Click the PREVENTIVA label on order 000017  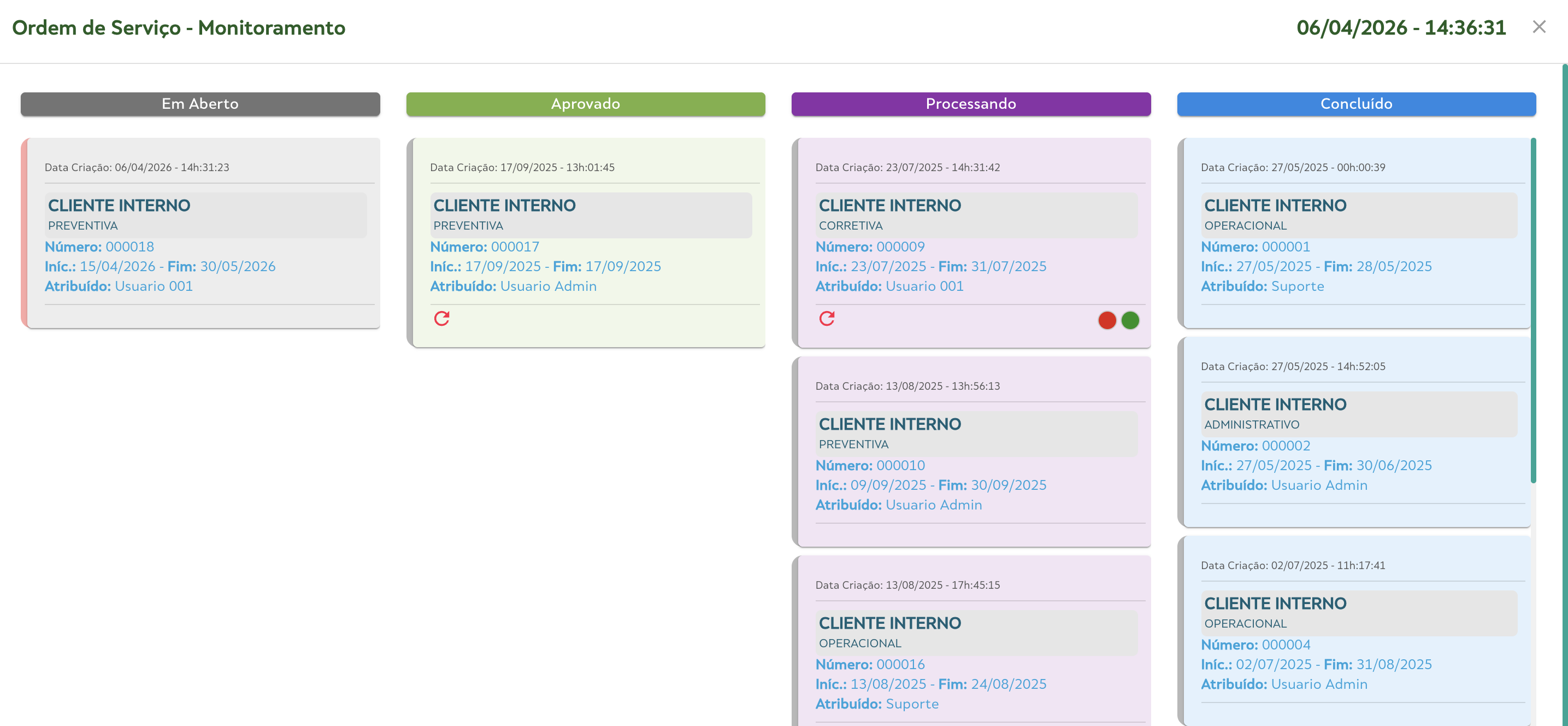[468, 225]
